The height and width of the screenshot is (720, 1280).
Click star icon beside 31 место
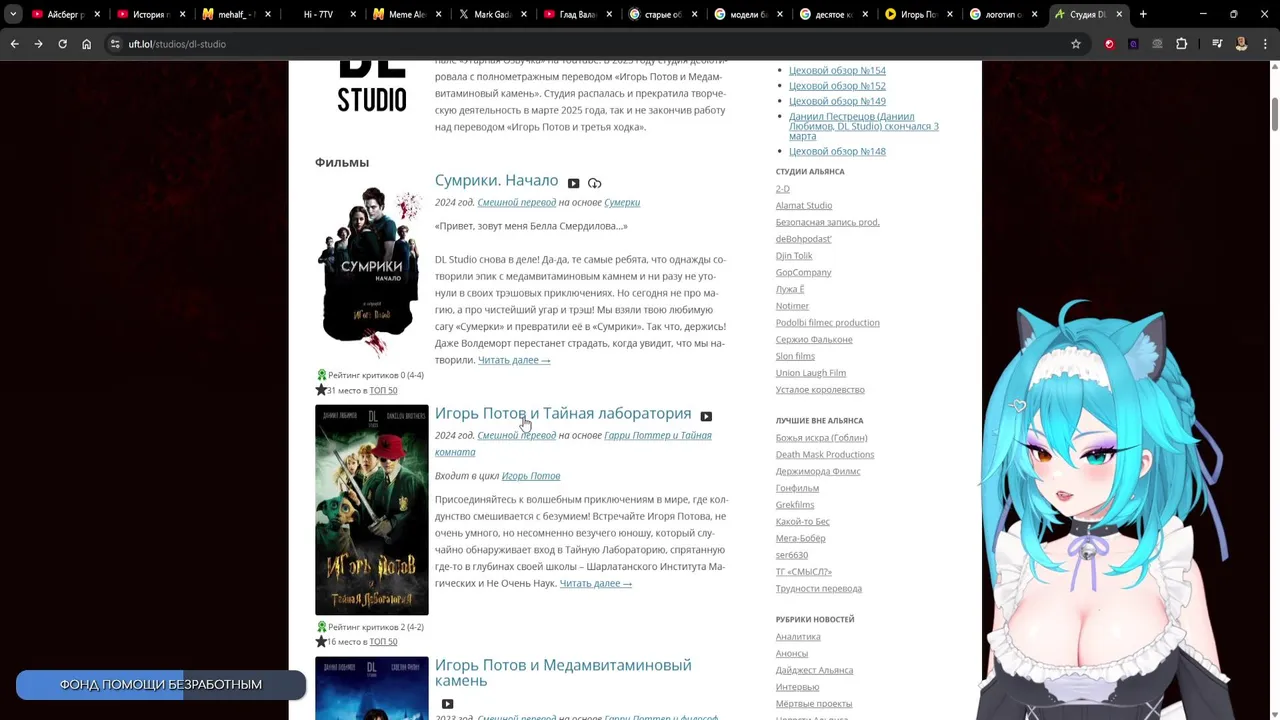tap(321, 390)
